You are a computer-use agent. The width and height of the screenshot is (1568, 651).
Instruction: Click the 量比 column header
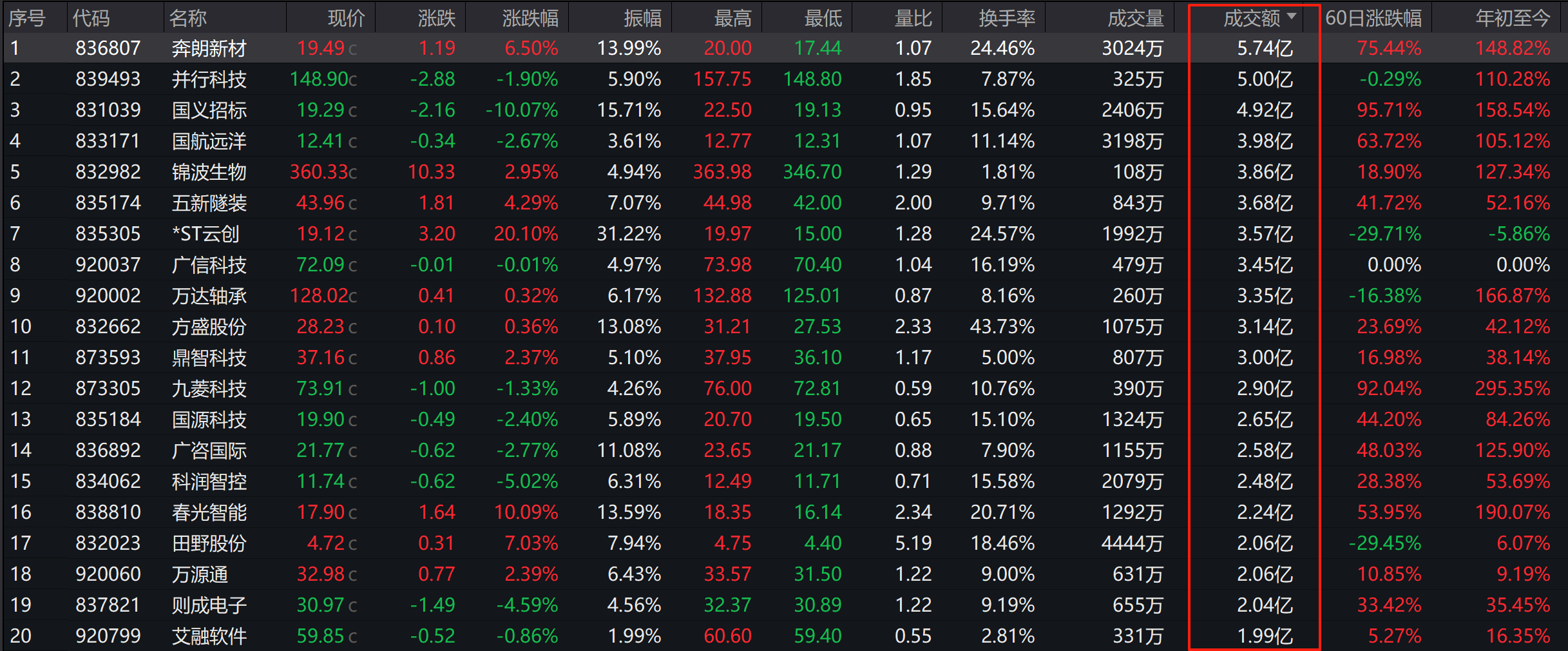[x=913, y=18]
